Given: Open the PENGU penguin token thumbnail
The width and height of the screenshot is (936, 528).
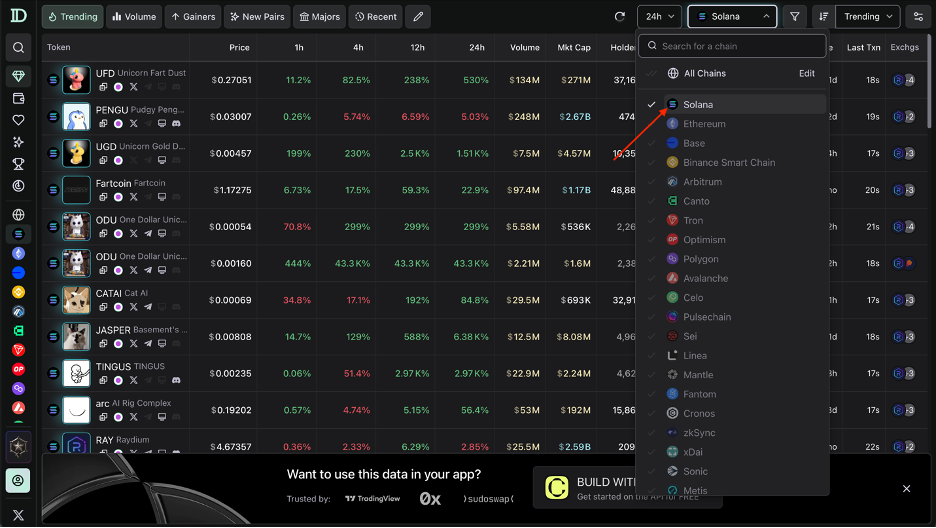Looking at the screenshot, I should pyautogui.click(x=76, y=116).
